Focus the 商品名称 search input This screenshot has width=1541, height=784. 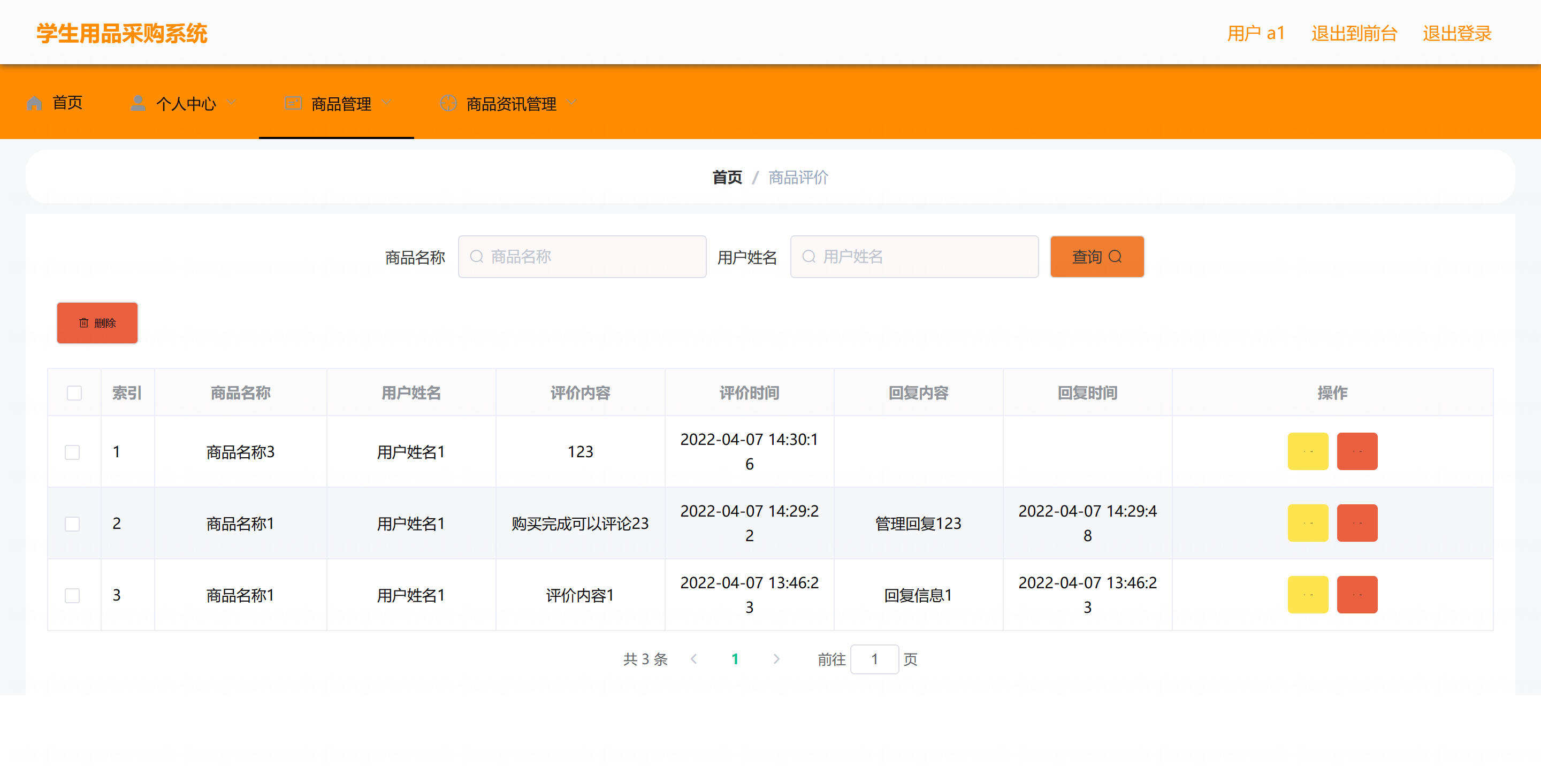pyautogui.click(x=582, y=257)
